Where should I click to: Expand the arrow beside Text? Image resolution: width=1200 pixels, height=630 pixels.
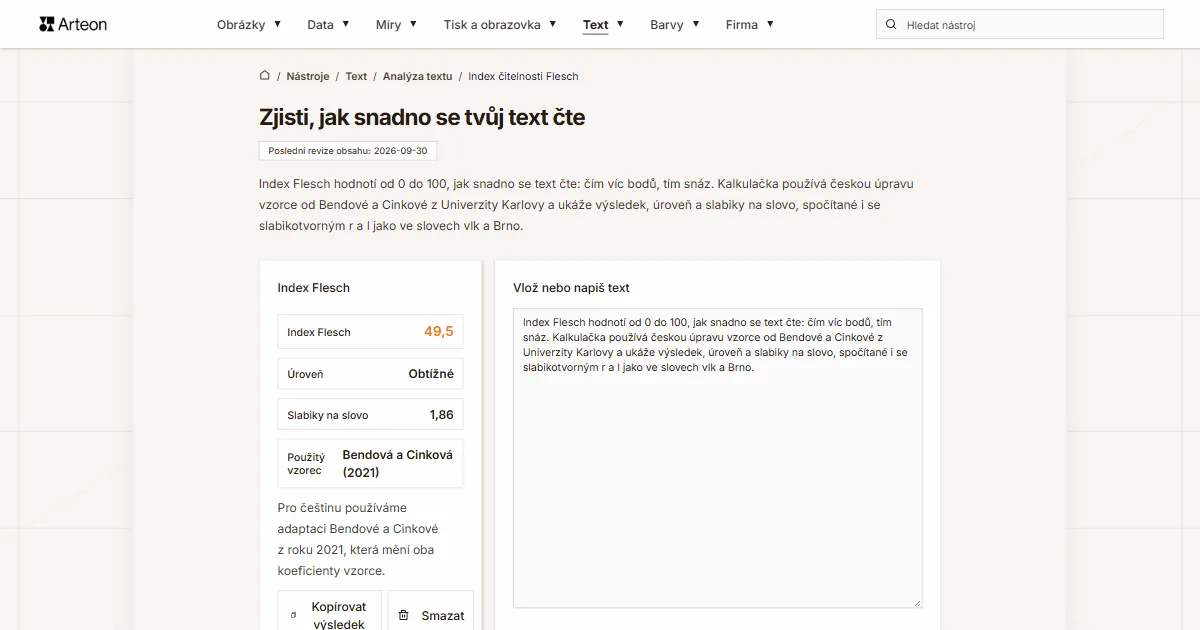620,24
